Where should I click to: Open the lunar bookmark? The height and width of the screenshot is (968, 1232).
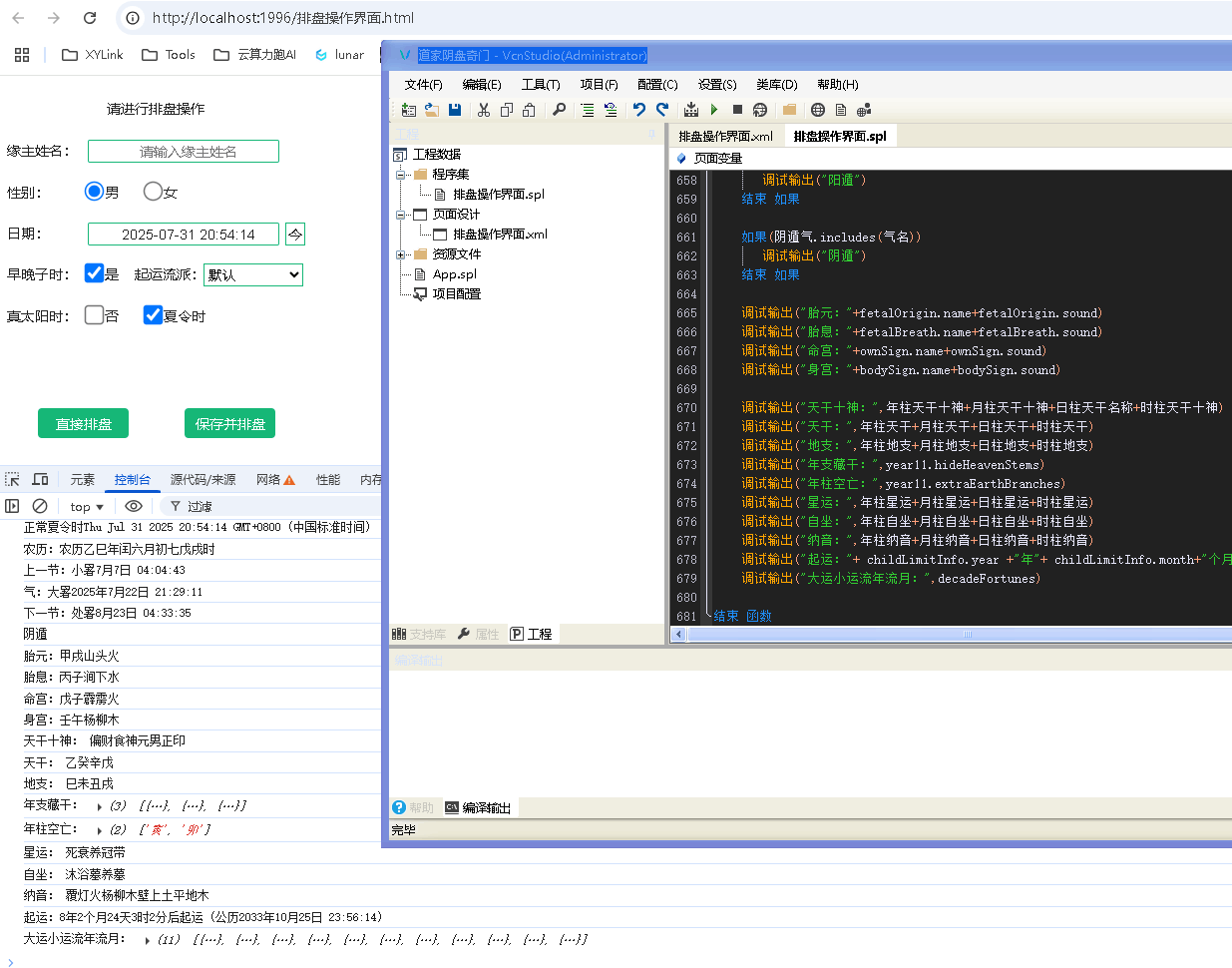pos(340,55)
